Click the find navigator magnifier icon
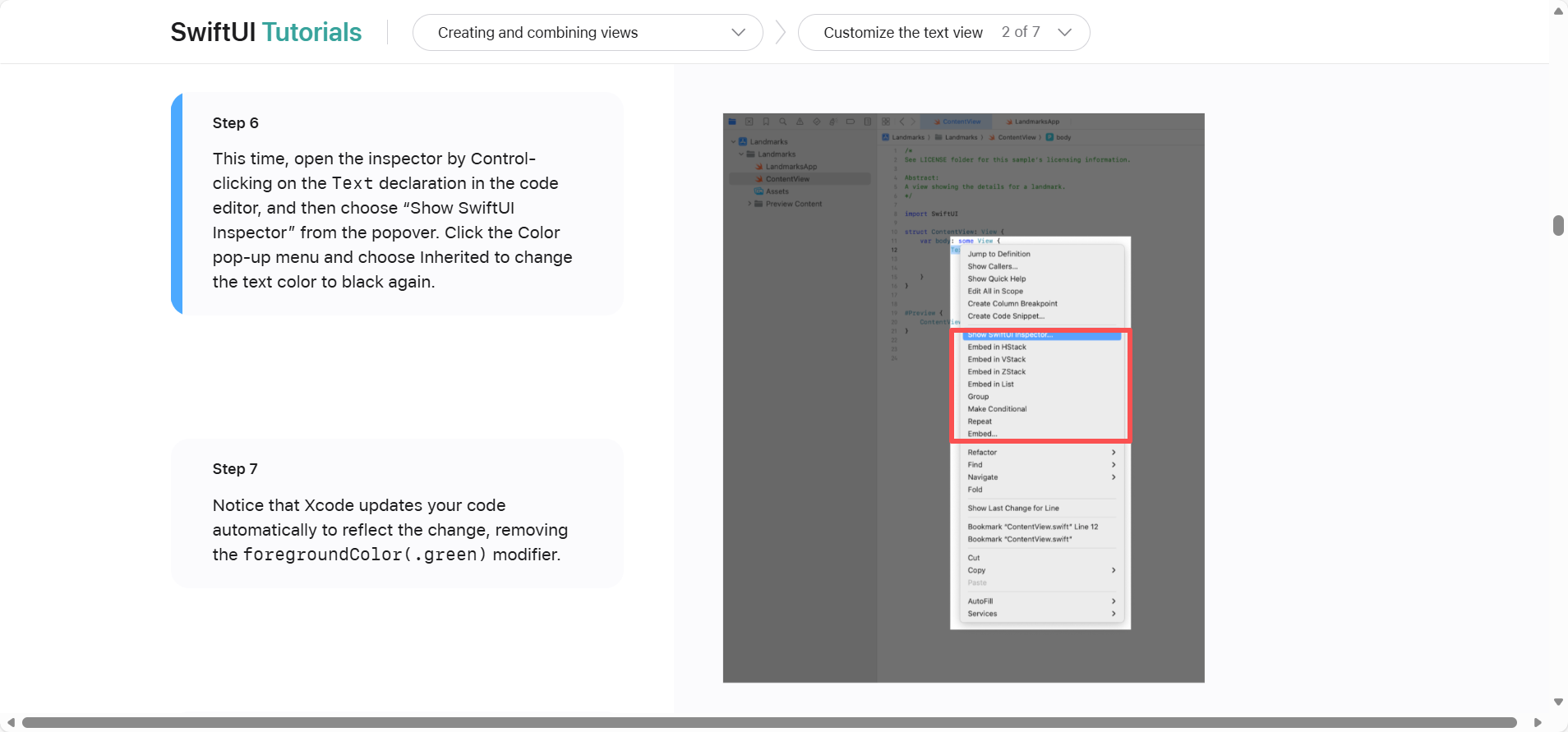1568x732 pixels. click(x=783, y=122)
